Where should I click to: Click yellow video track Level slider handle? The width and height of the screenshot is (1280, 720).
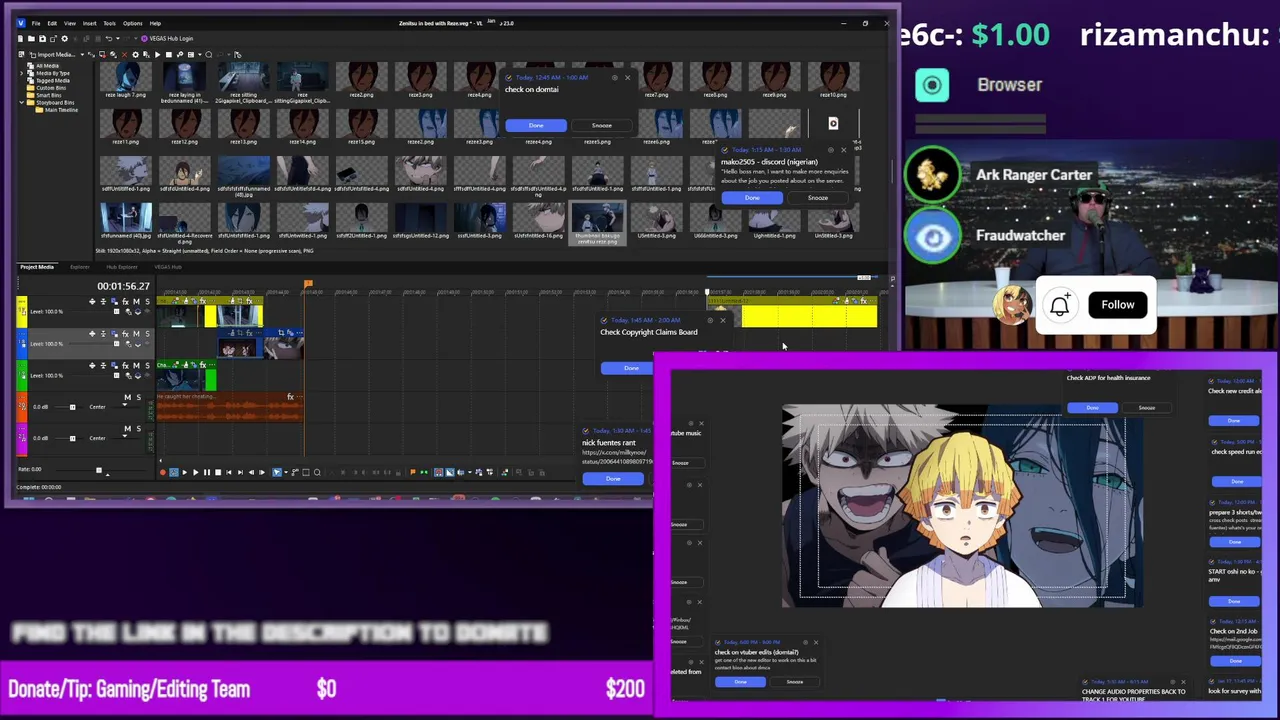pyautogui.click(x=116, y=312)
